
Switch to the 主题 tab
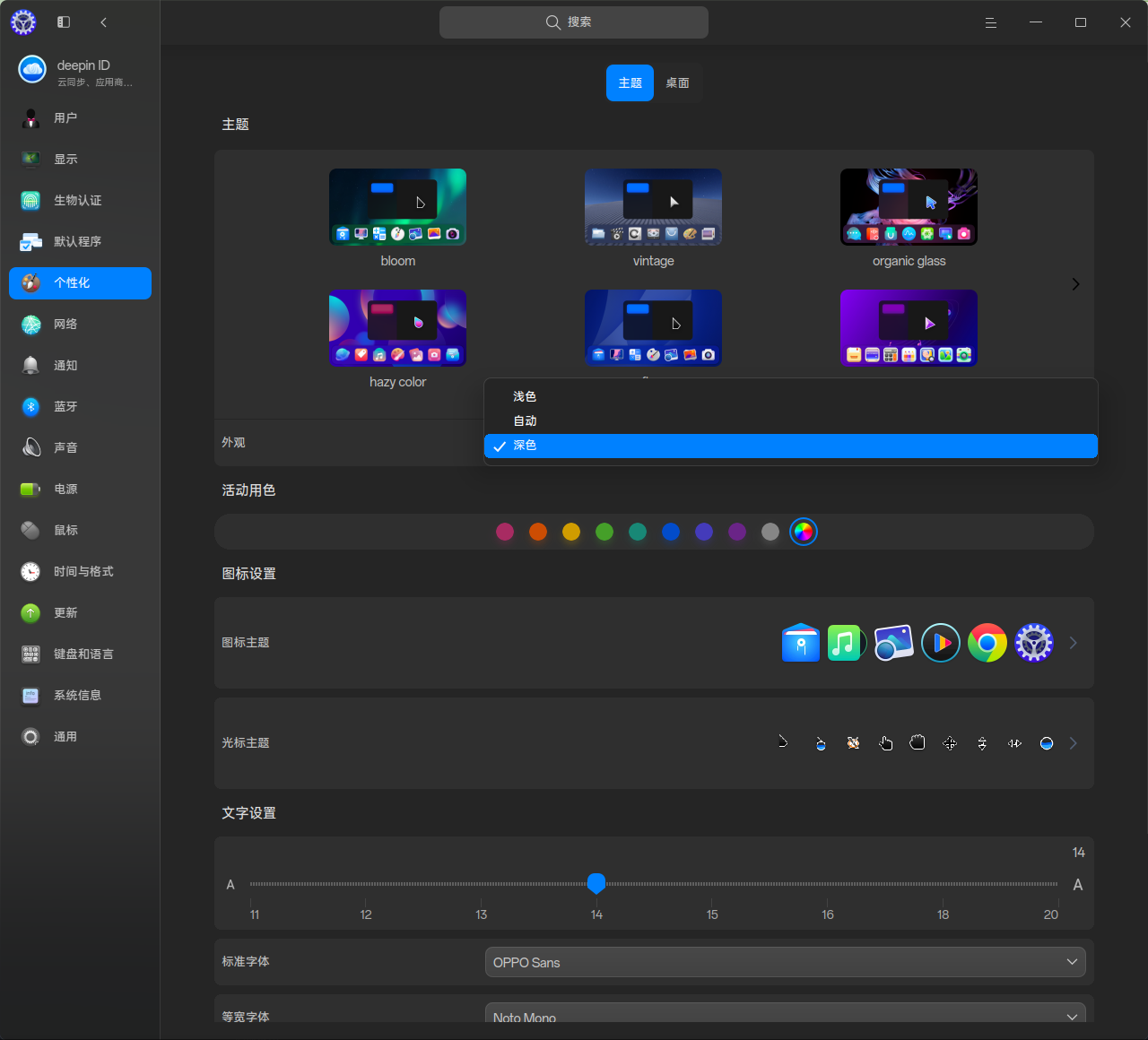tap(630, 83)
